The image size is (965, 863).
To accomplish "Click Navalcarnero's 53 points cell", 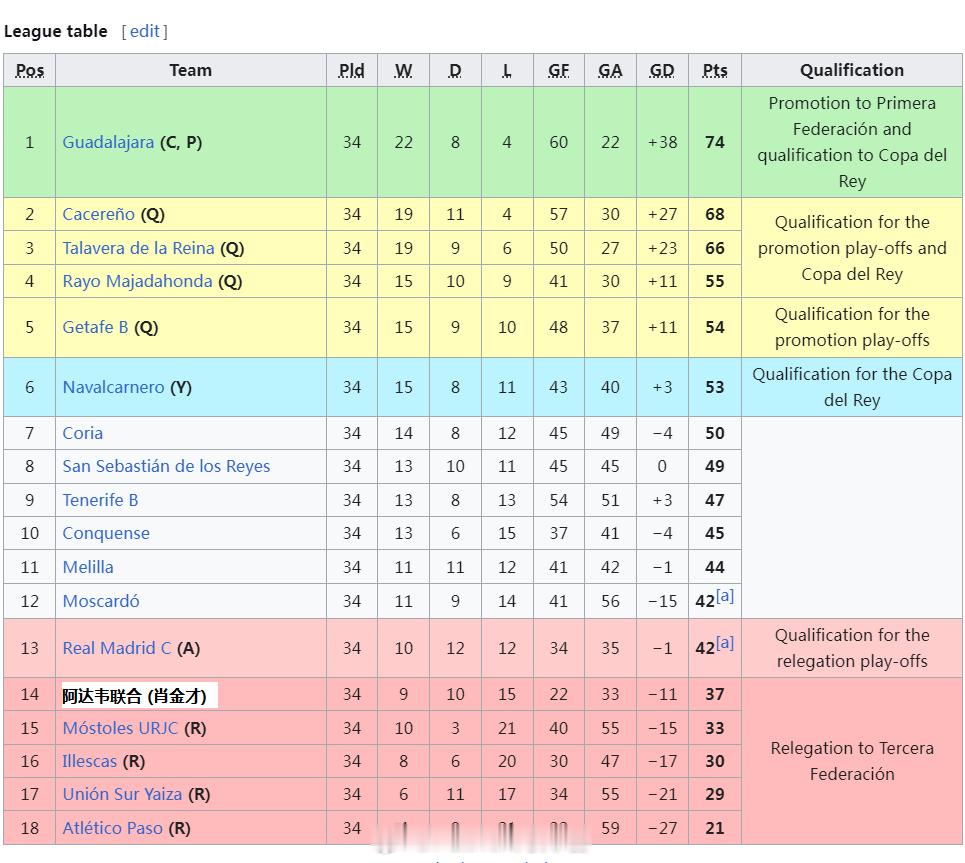I will tap(715, 387).
